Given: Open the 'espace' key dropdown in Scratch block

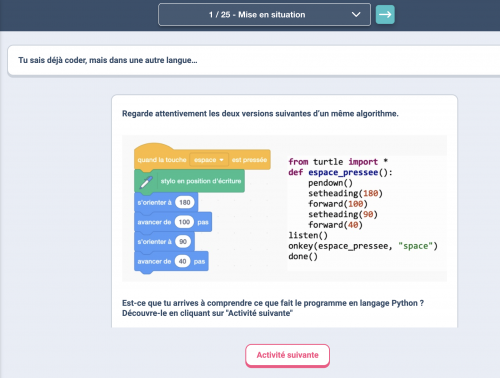Looking at the screenshot, I should pyautogui.click(x=209, y=160).
